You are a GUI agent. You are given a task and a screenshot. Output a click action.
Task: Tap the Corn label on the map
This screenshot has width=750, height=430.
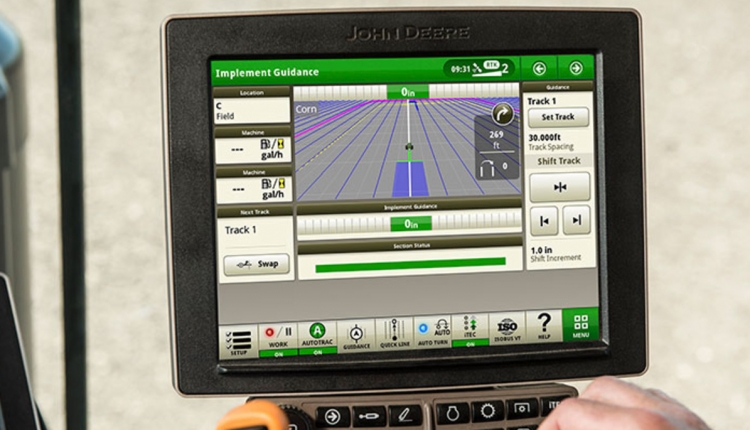tap(306, 109)
